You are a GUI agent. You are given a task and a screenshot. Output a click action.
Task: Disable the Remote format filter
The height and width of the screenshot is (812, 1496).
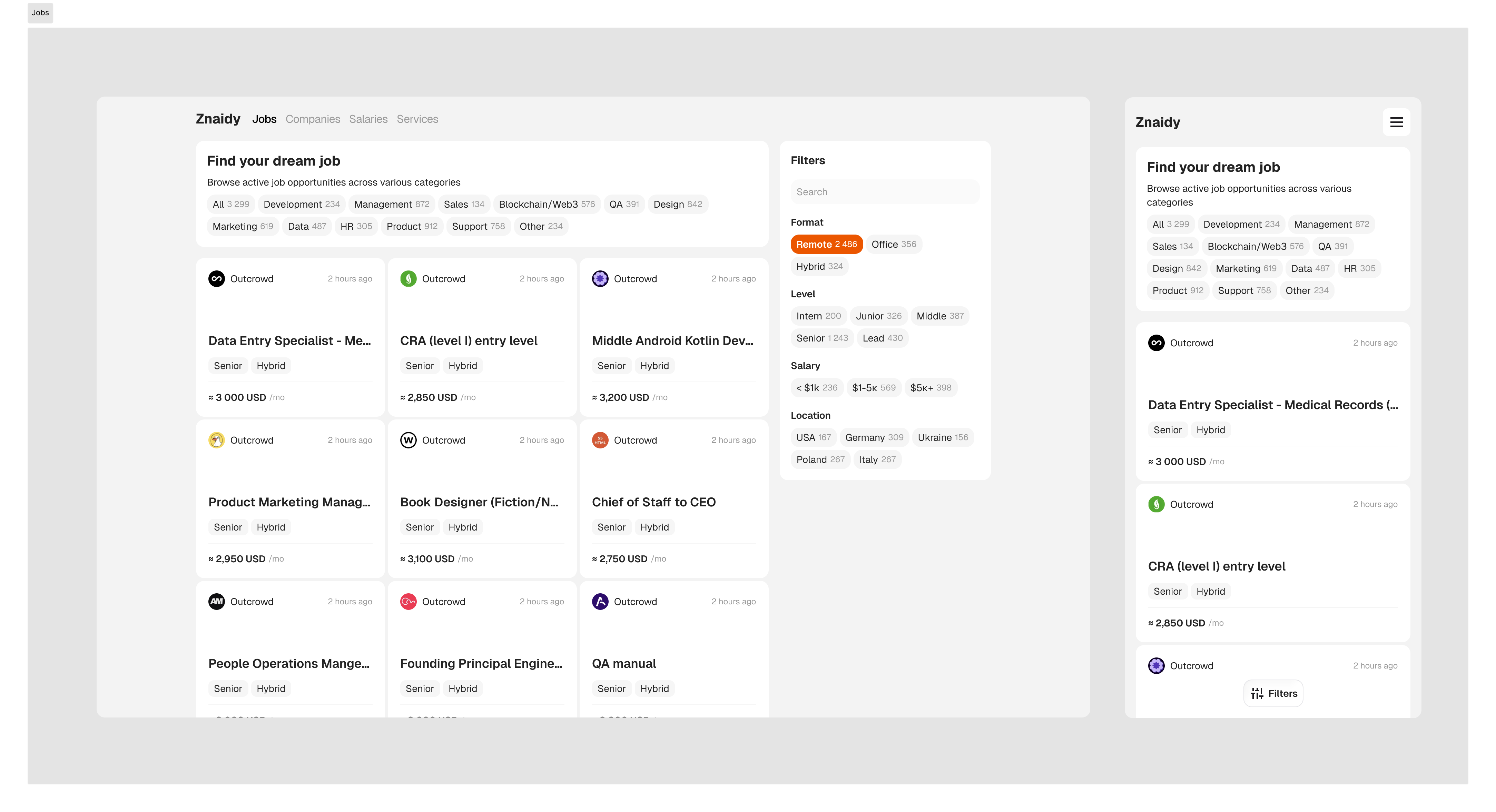coord(826,244)
